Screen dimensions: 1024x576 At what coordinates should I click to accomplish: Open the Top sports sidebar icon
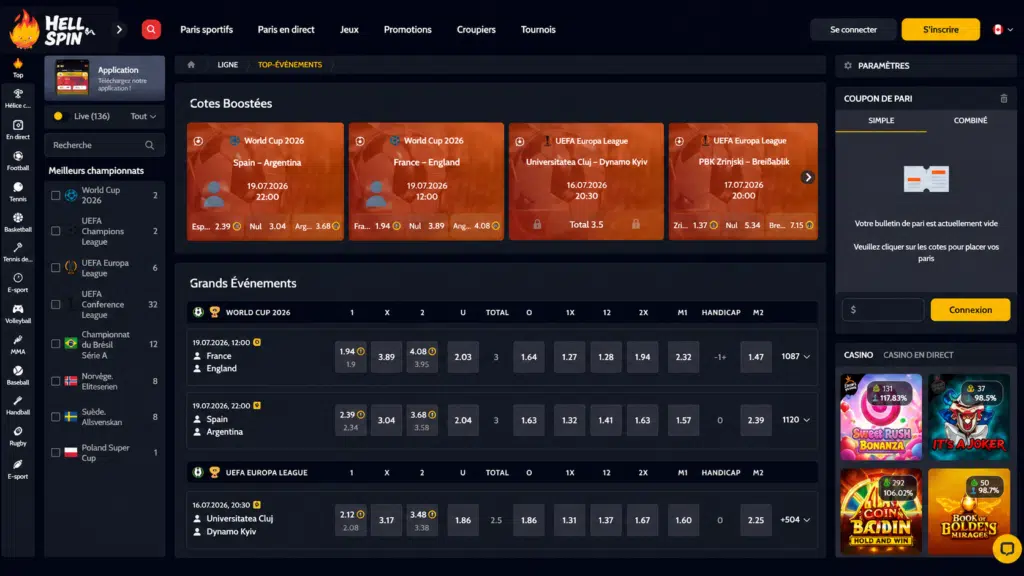pos(18,67)
